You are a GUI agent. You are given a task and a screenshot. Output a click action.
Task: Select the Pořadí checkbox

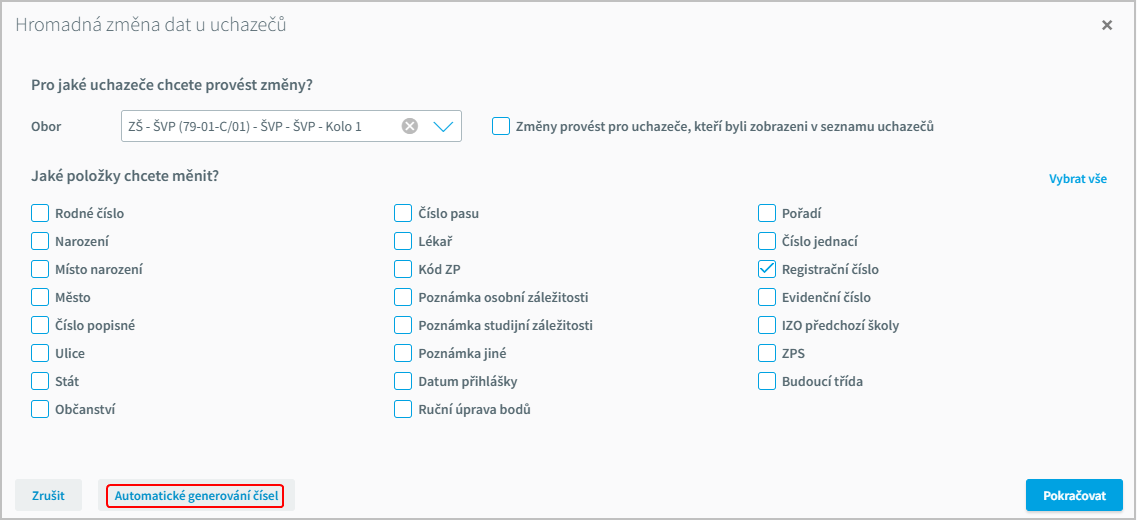click(767, 213)
